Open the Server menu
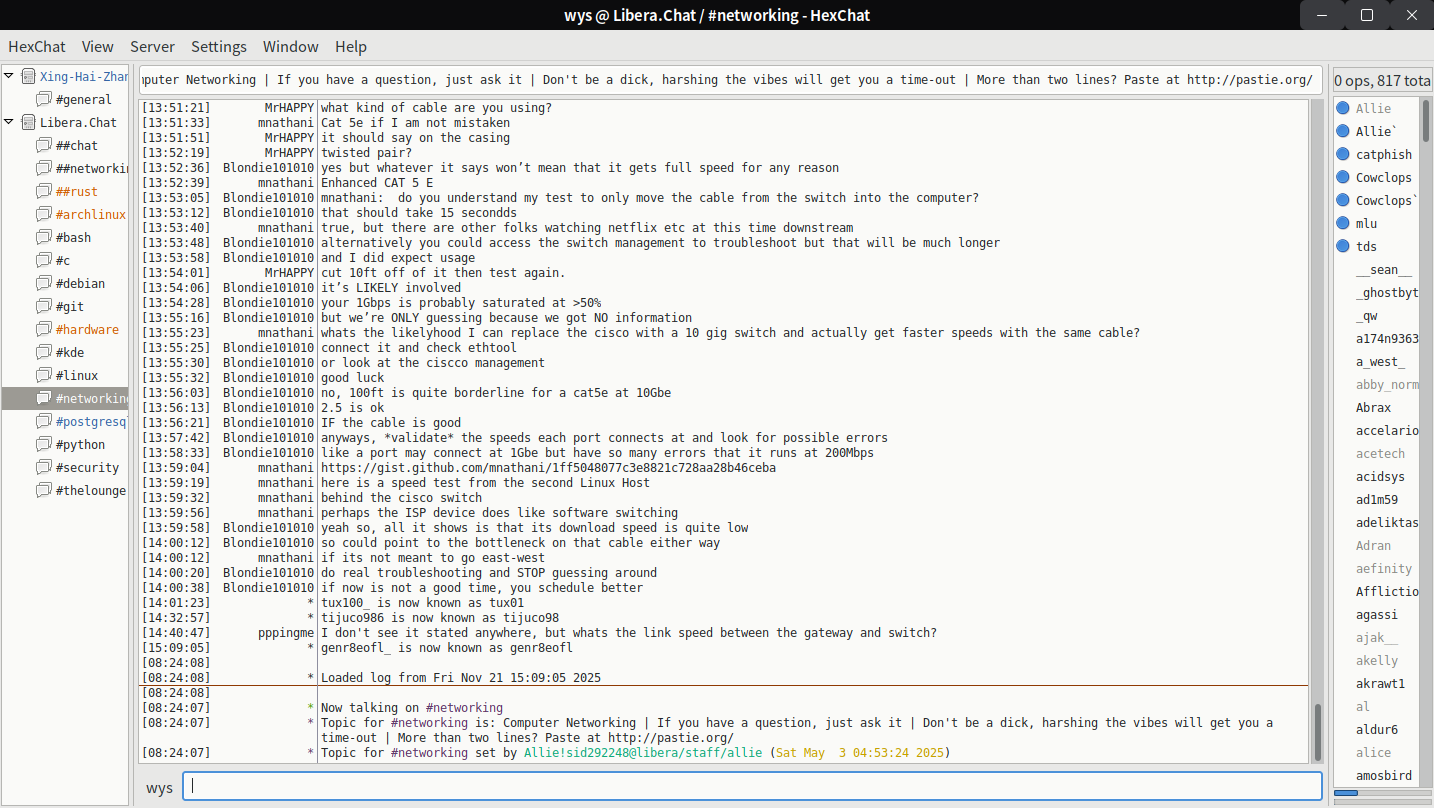Image resolution: width=1434 pixels, height=808 pixels. click(x=152, y=46)
